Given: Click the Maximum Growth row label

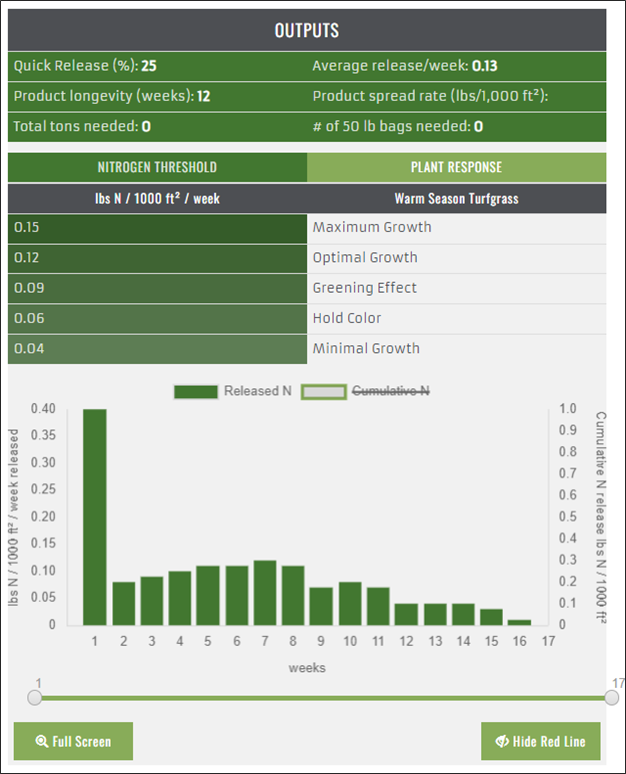Looking at the screenshot, I should coord(372,227).
